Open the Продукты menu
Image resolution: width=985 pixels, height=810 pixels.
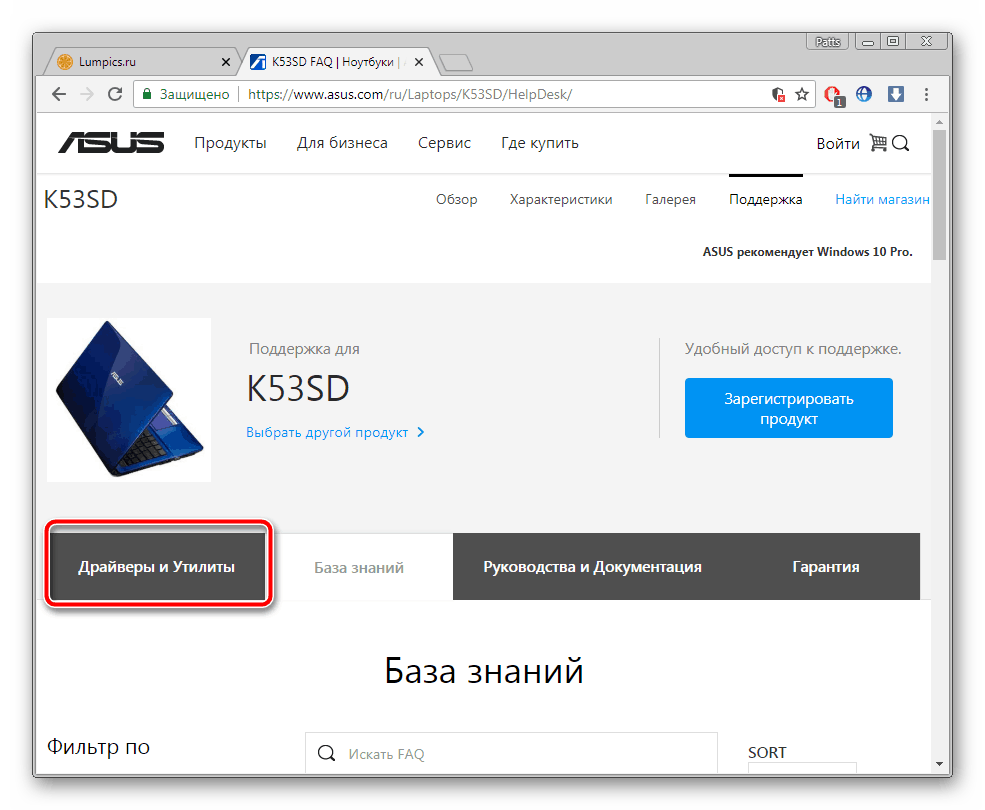click(x=230, y=143)
